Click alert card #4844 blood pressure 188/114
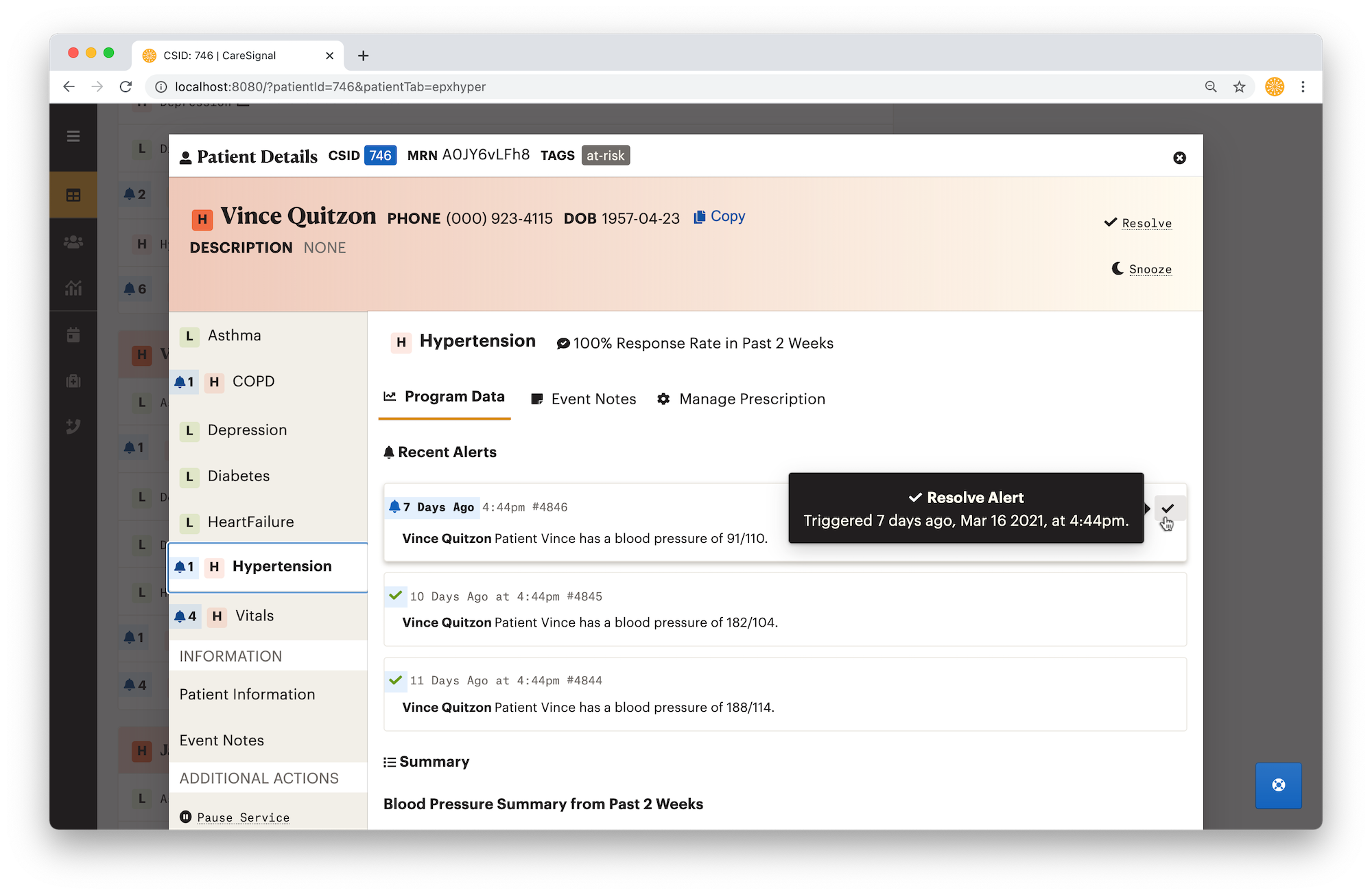 [x=785, y=694]
